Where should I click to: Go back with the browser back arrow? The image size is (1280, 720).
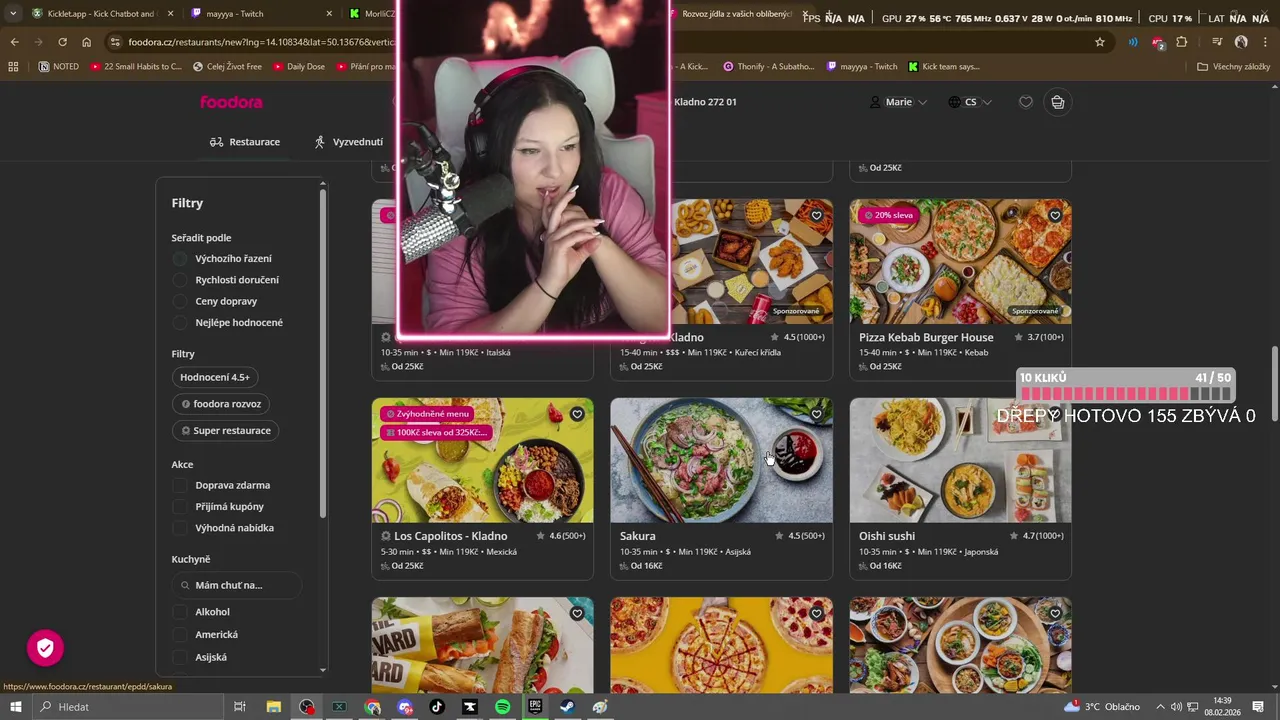click(14, 42)
